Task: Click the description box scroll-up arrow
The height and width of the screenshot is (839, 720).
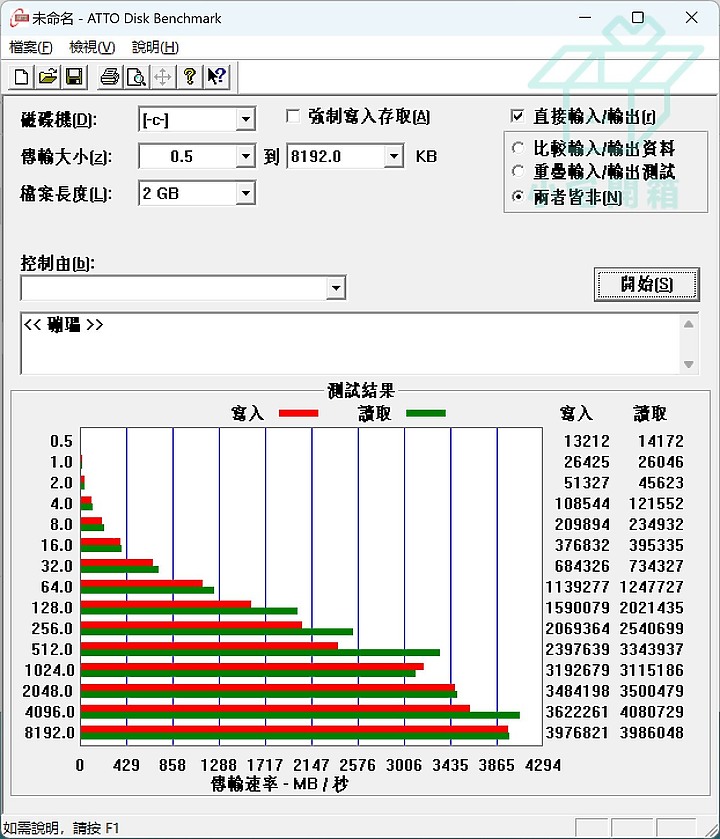Action: (x=688, y=324)
